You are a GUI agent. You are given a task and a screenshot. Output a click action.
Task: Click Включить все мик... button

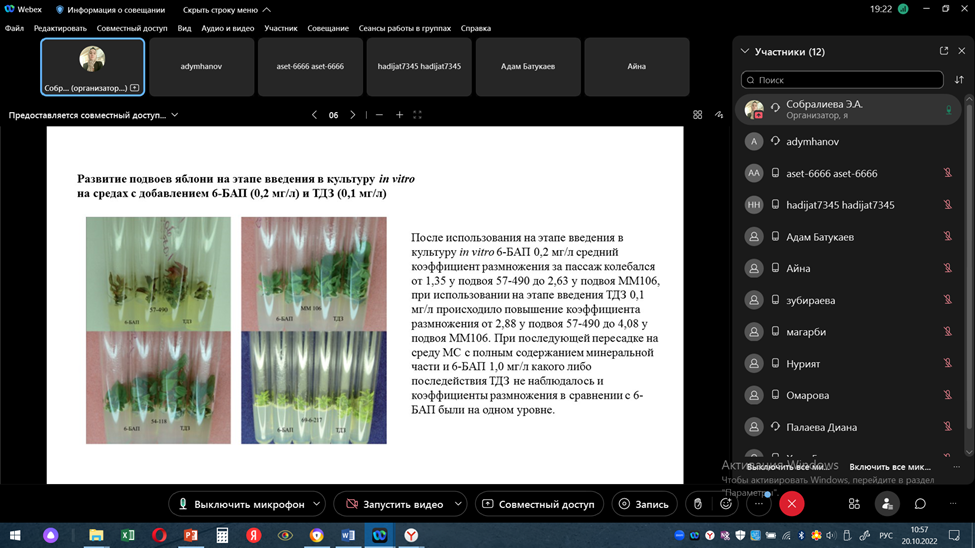(x=890, y=467)
